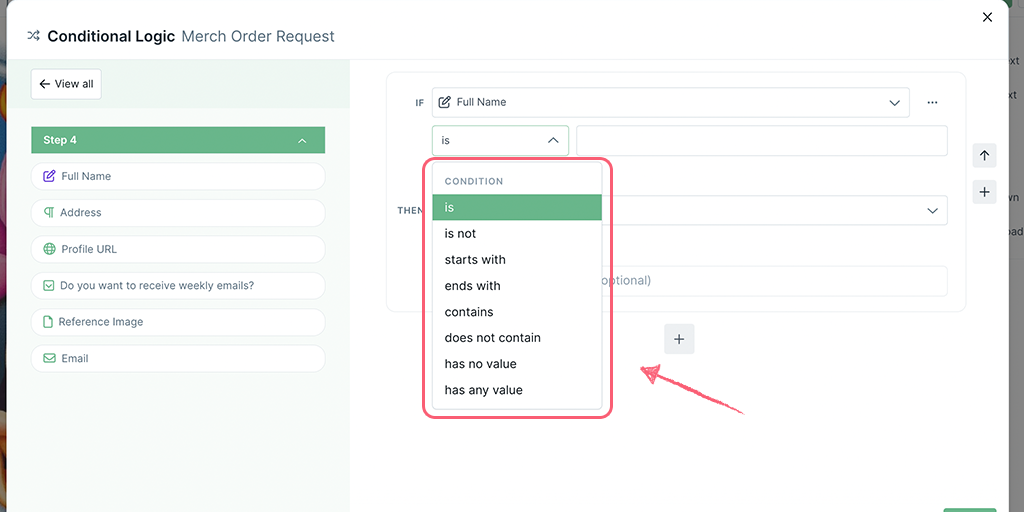Click the View all back button
The width and height of the screenshot is (1024, 512).
[66, 84]
